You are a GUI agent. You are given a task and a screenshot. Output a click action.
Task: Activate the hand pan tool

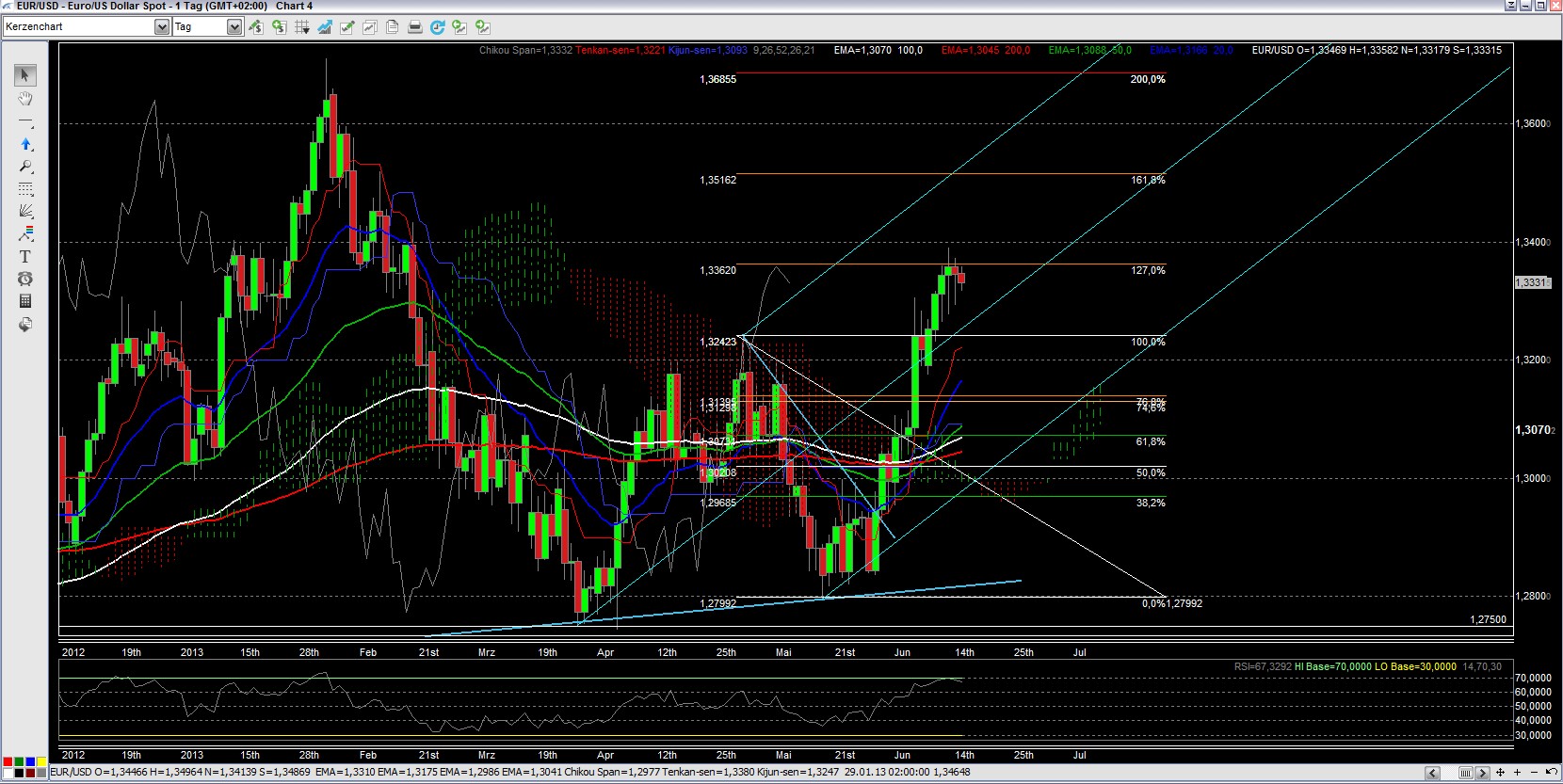[25, 99]
